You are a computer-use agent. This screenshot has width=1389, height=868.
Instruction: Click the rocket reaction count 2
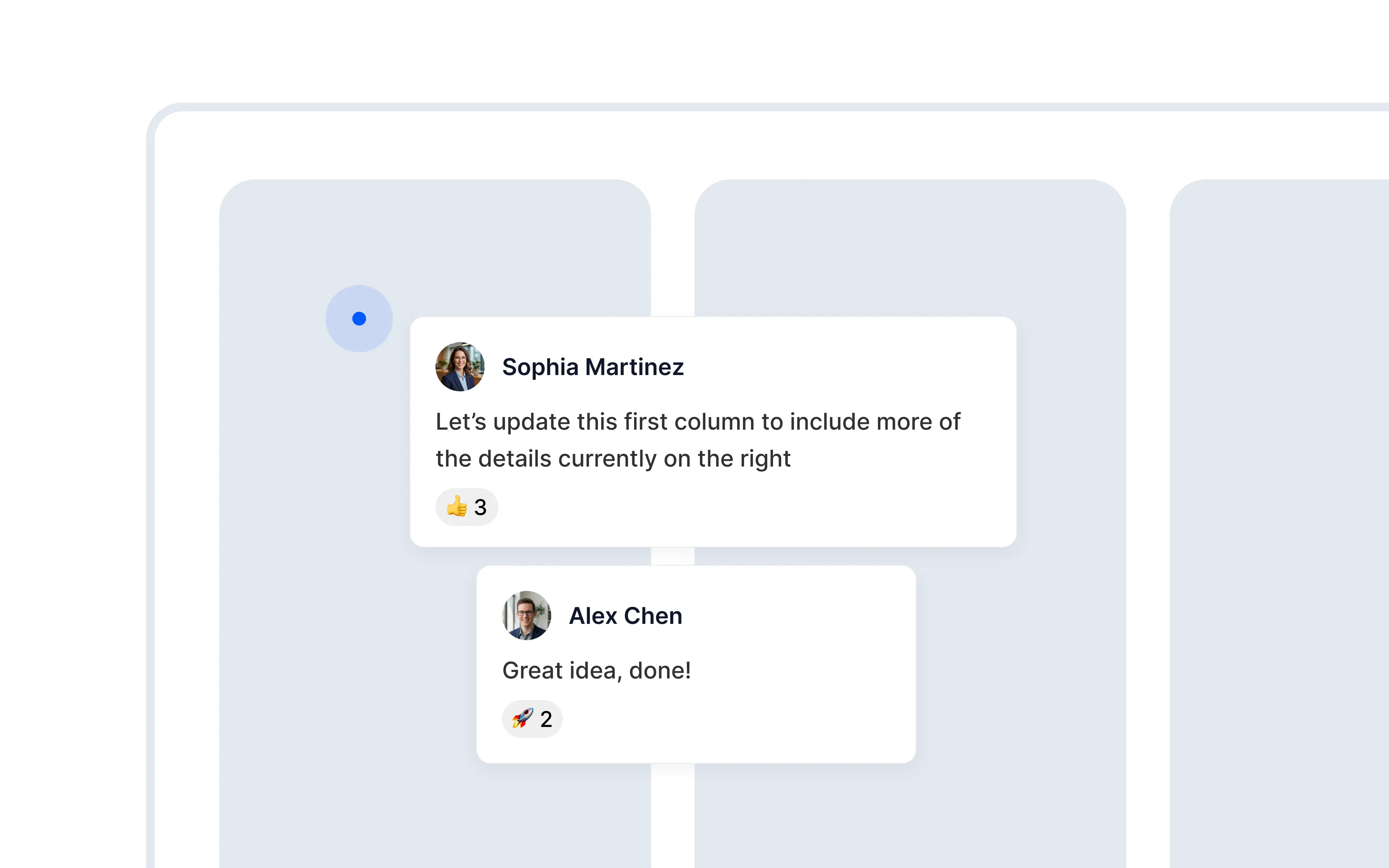tap(546, 719)
